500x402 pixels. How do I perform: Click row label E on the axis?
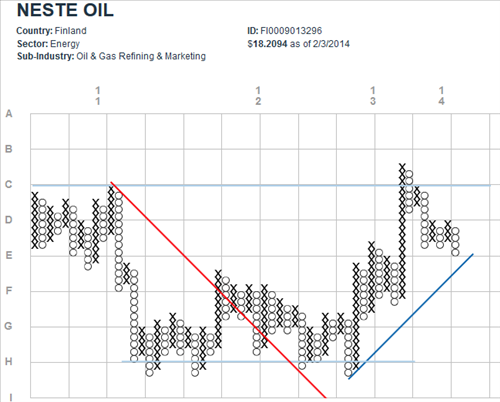click(x=9, y=255)
